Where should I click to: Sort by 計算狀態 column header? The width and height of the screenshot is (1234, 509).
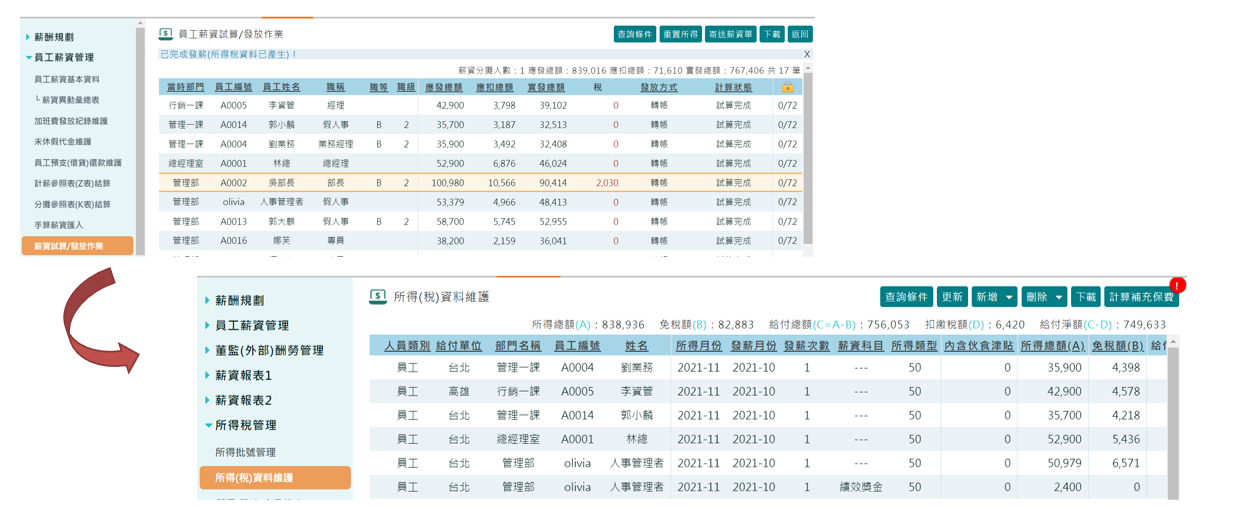pyautogui.click(x=734, y=87)
